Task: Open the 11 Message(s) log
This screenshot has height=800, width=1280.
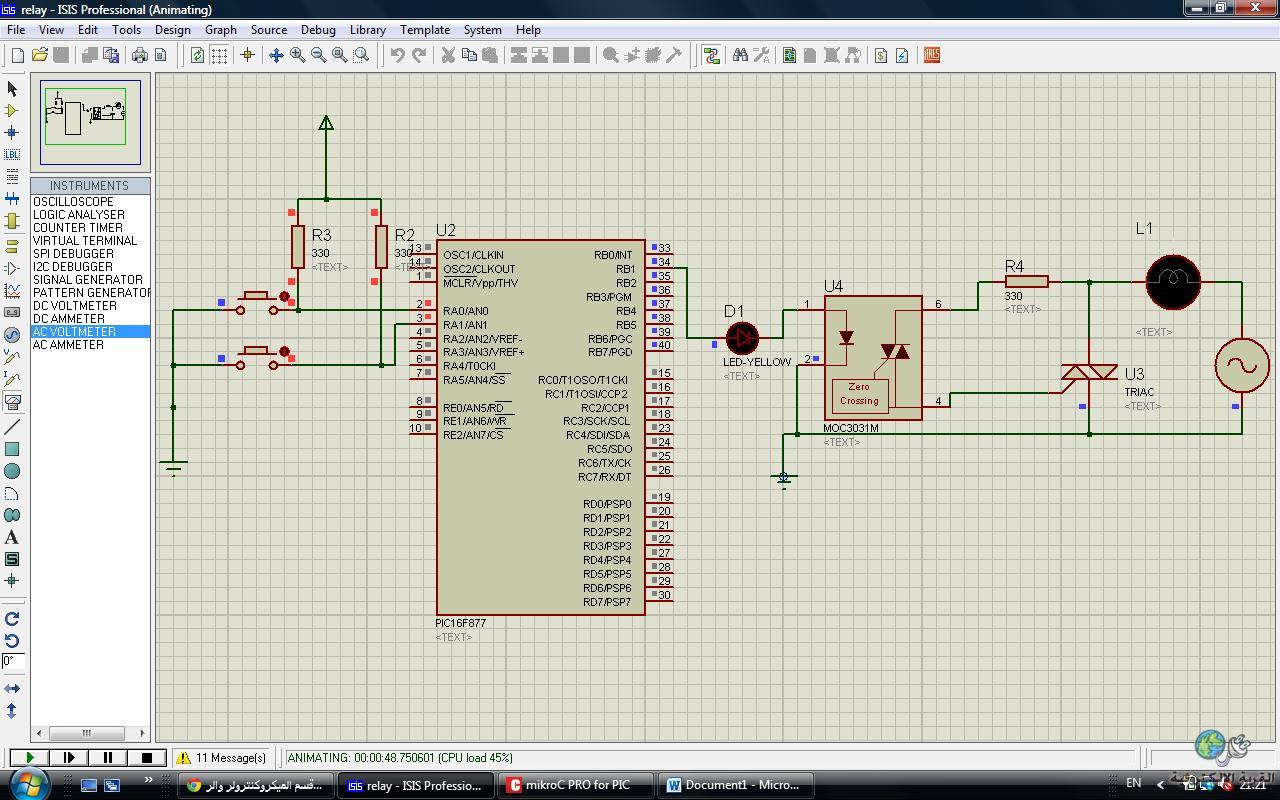Action: [223, 758]
